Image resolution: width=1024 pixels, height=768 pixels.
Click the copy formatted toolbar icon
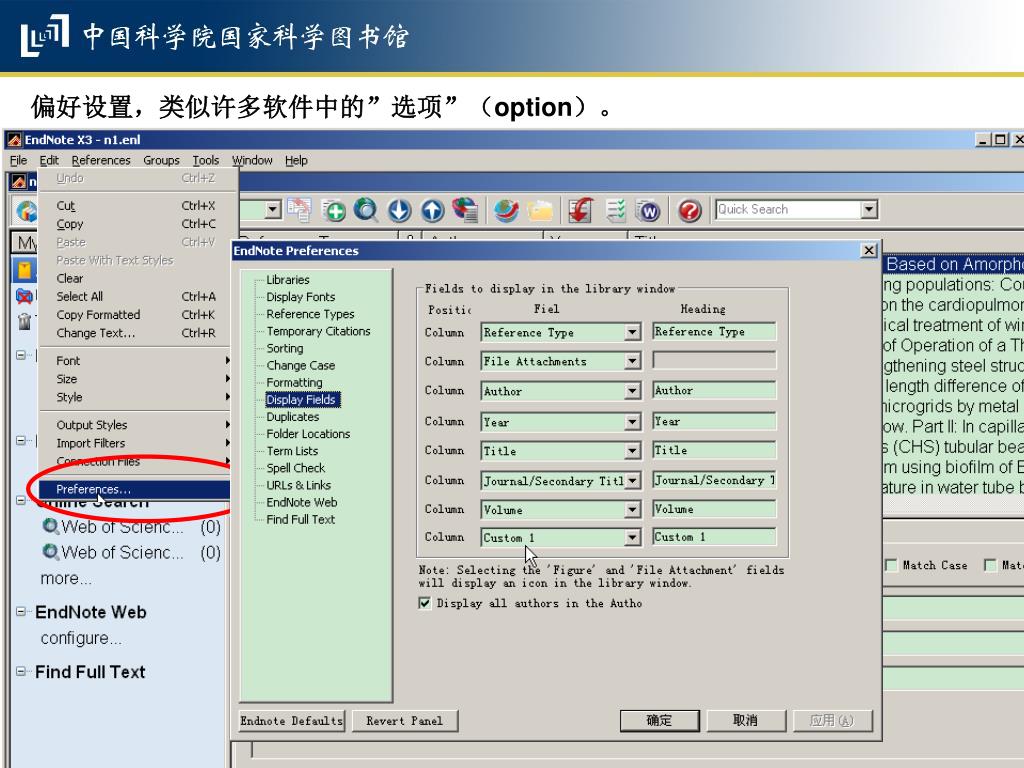pyautogui.click(x=300, y=210)
